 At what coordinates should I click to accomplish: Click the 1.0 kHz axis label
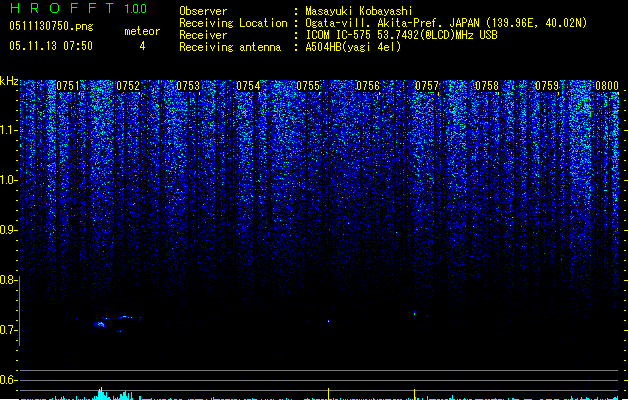pos(8,180)
